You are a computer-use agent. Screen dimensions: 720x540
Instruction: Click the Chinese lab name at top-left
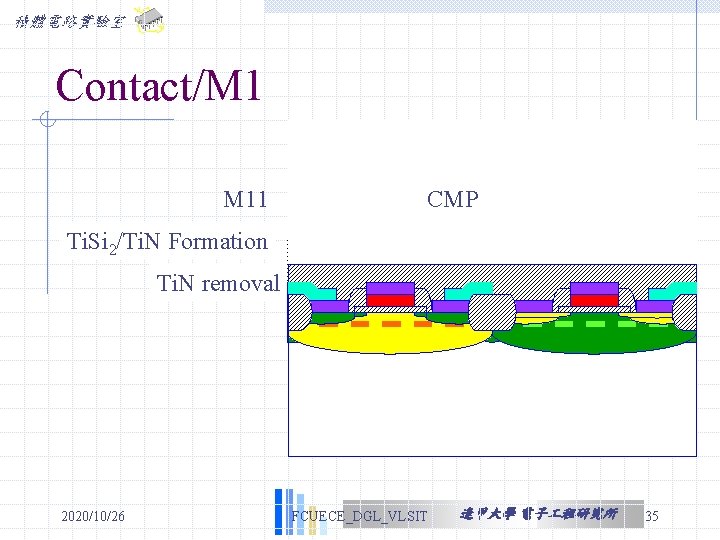70,22
